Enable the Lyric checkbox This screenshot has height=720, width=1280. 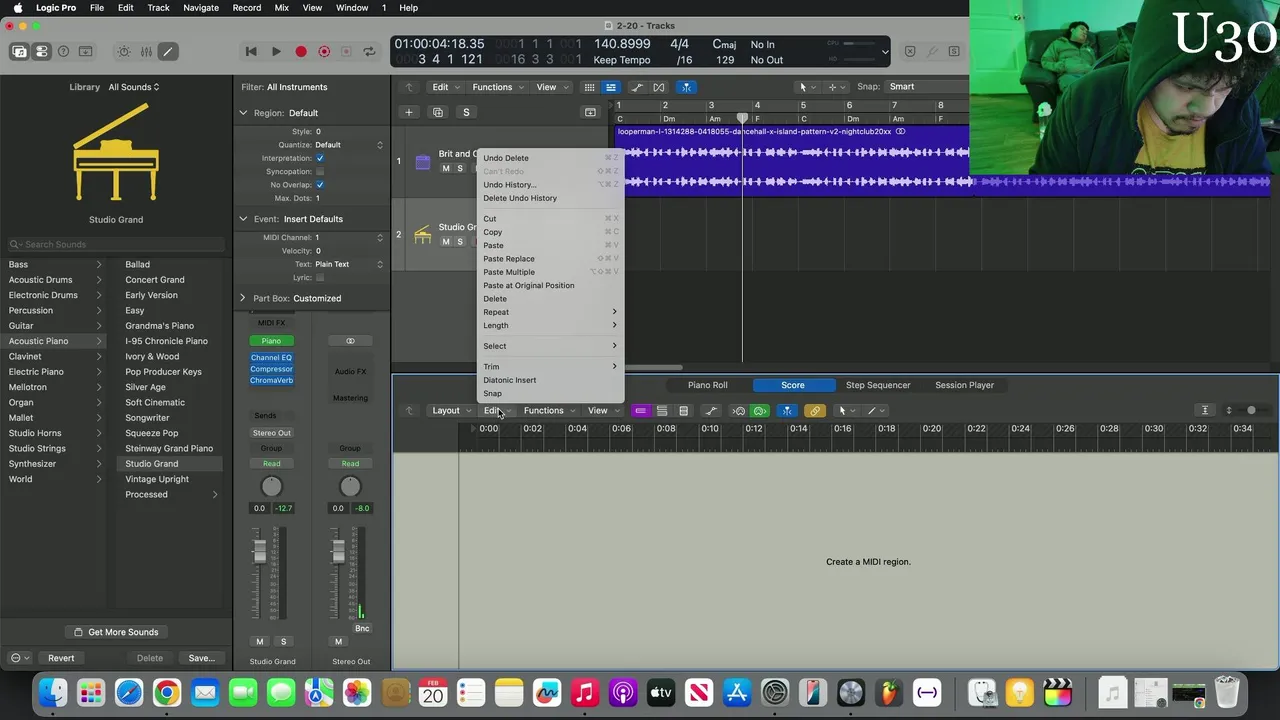point(320,277)
